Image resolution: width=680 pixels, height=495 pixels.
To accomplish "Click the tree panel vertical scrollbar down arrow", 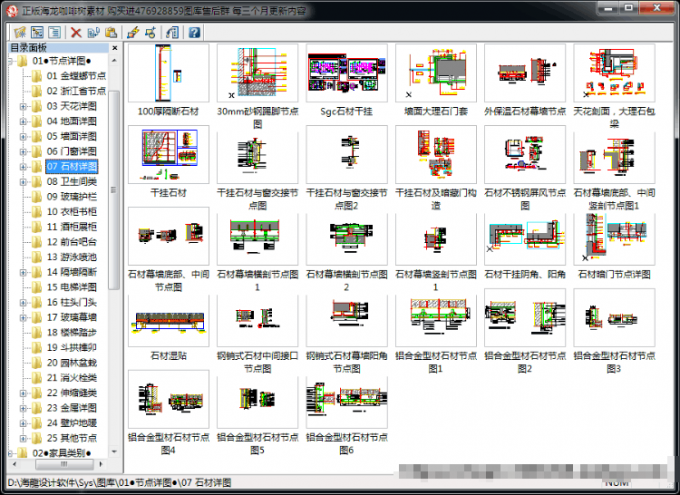I will (x=114, y=452).
